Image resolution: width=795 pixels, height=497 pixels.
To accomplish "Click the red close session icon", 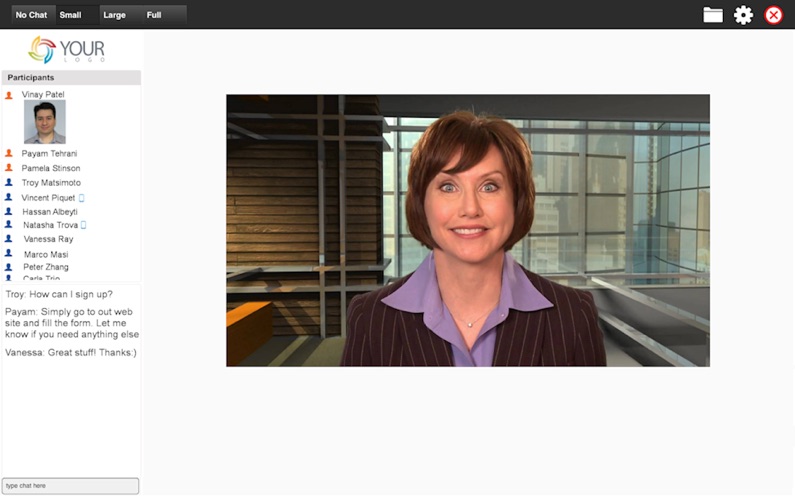I will [774, 15].
